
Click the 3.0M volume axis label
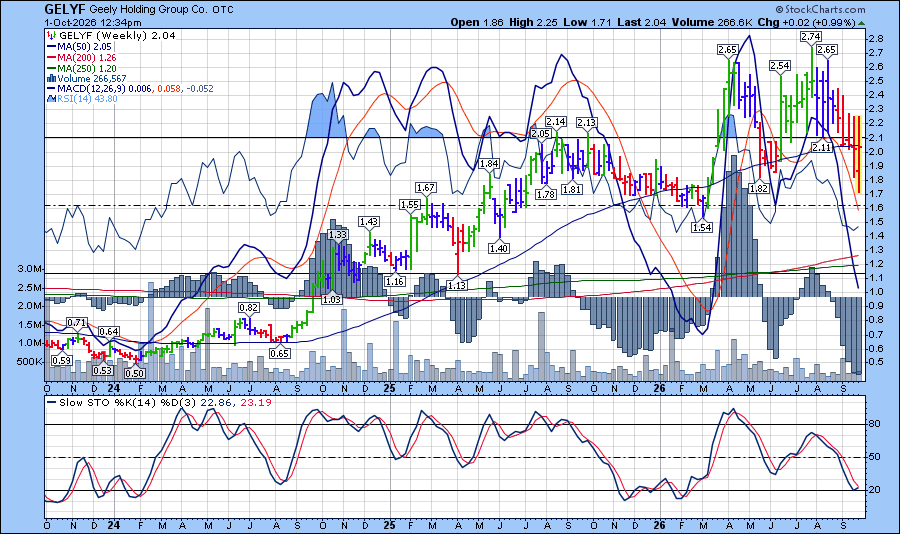[x=29, y=269]
